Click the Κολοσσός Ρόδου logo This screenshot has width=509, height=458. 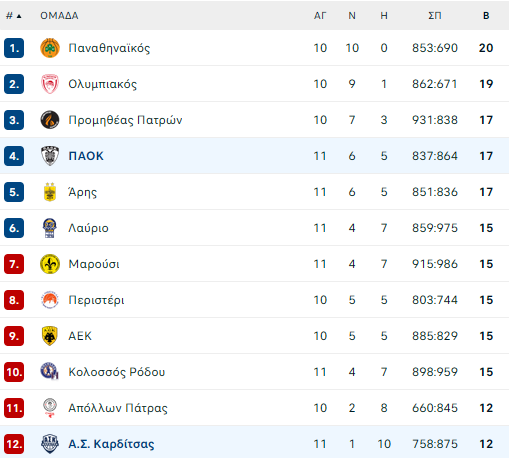coord(50,371)
